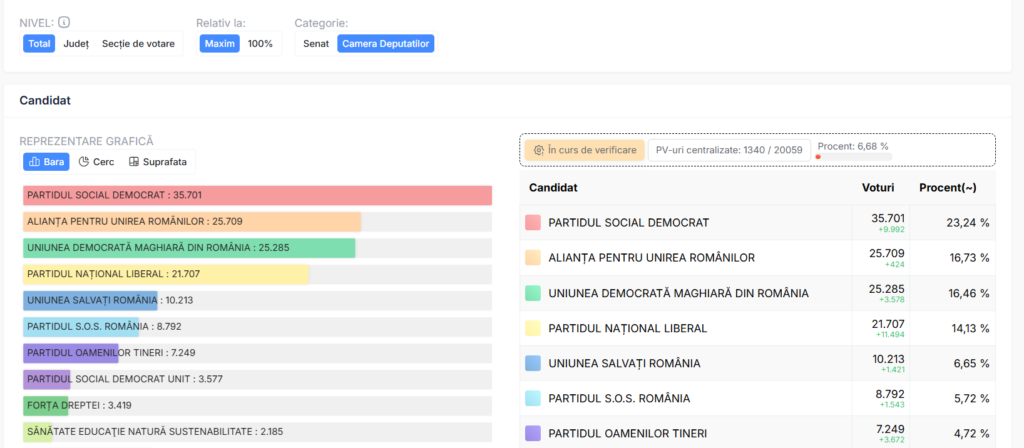Click the Uniunea Salvați România table row

(757, 363)
